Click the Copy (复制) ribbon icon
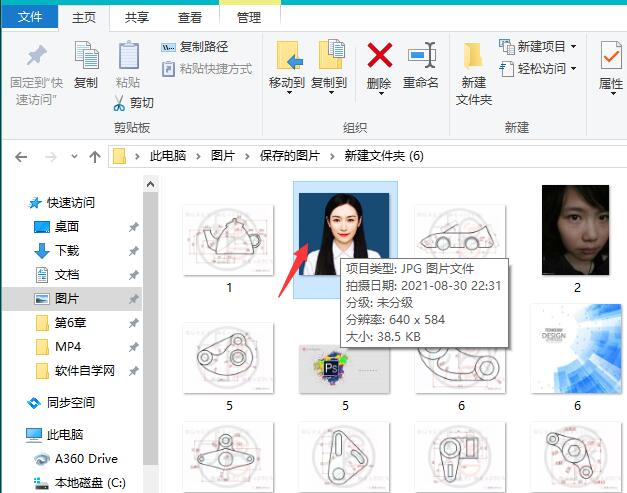 (x=86, y=55)
